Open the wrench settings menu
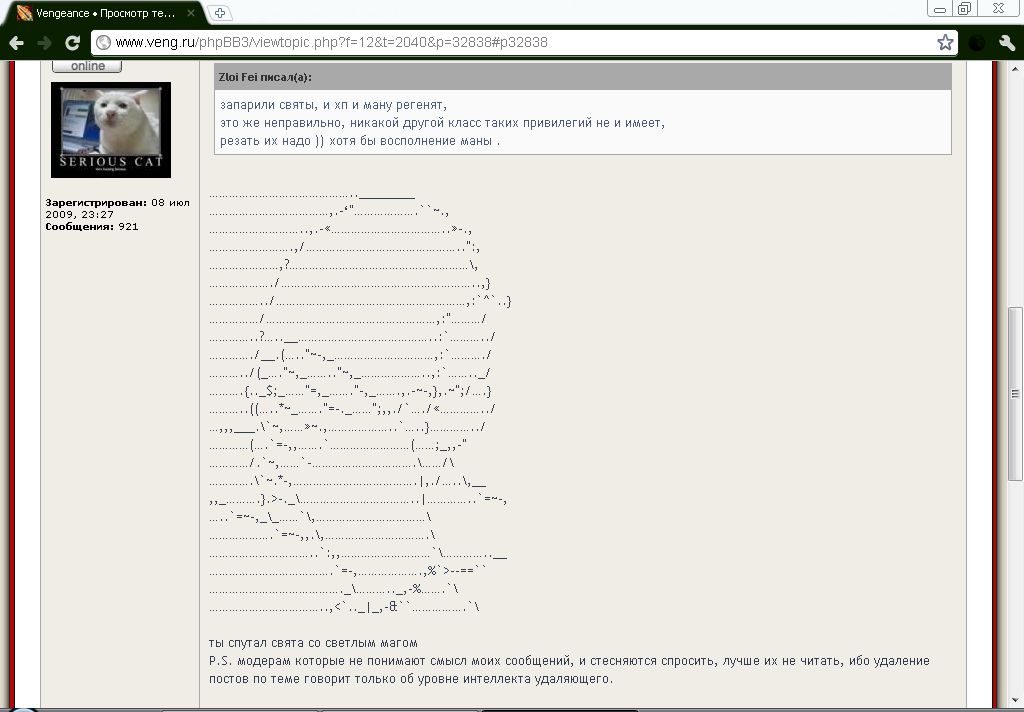Viewport: 1024px width, 712px height. click(x=1006, y=43)
